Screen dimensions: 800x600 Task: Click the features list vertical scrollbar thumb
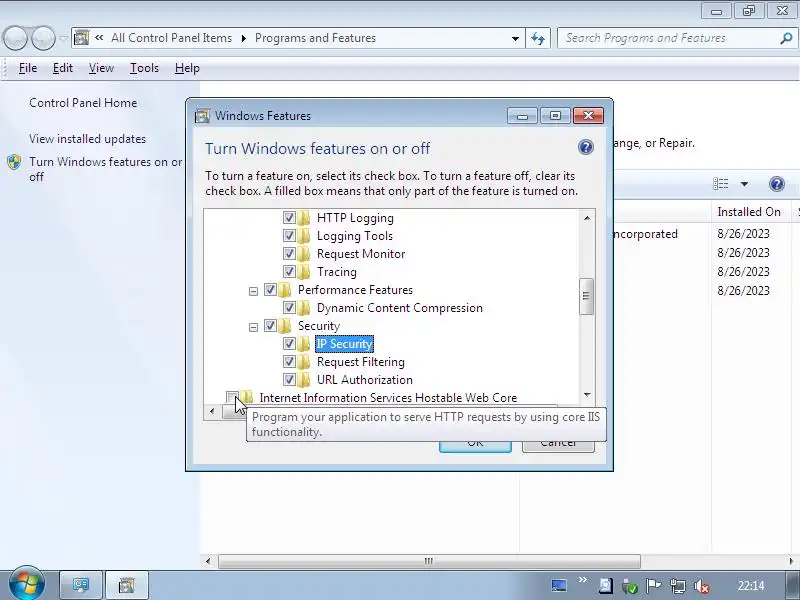point(587,296)
